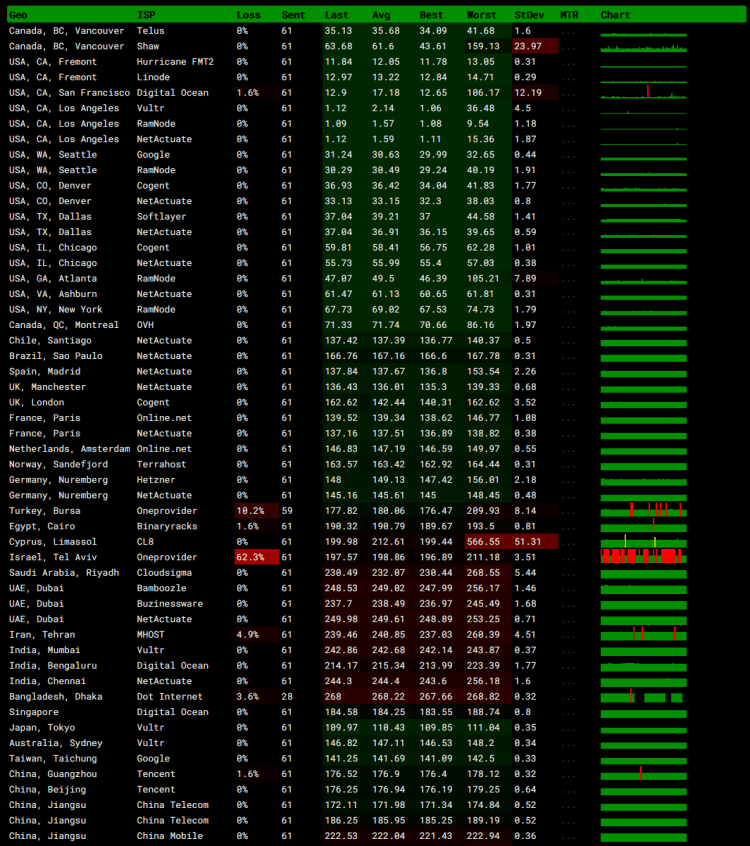This screenshot has width=750, height=846.
Task: Select the 23.97 StDev cell
Action: pos(527,46)
